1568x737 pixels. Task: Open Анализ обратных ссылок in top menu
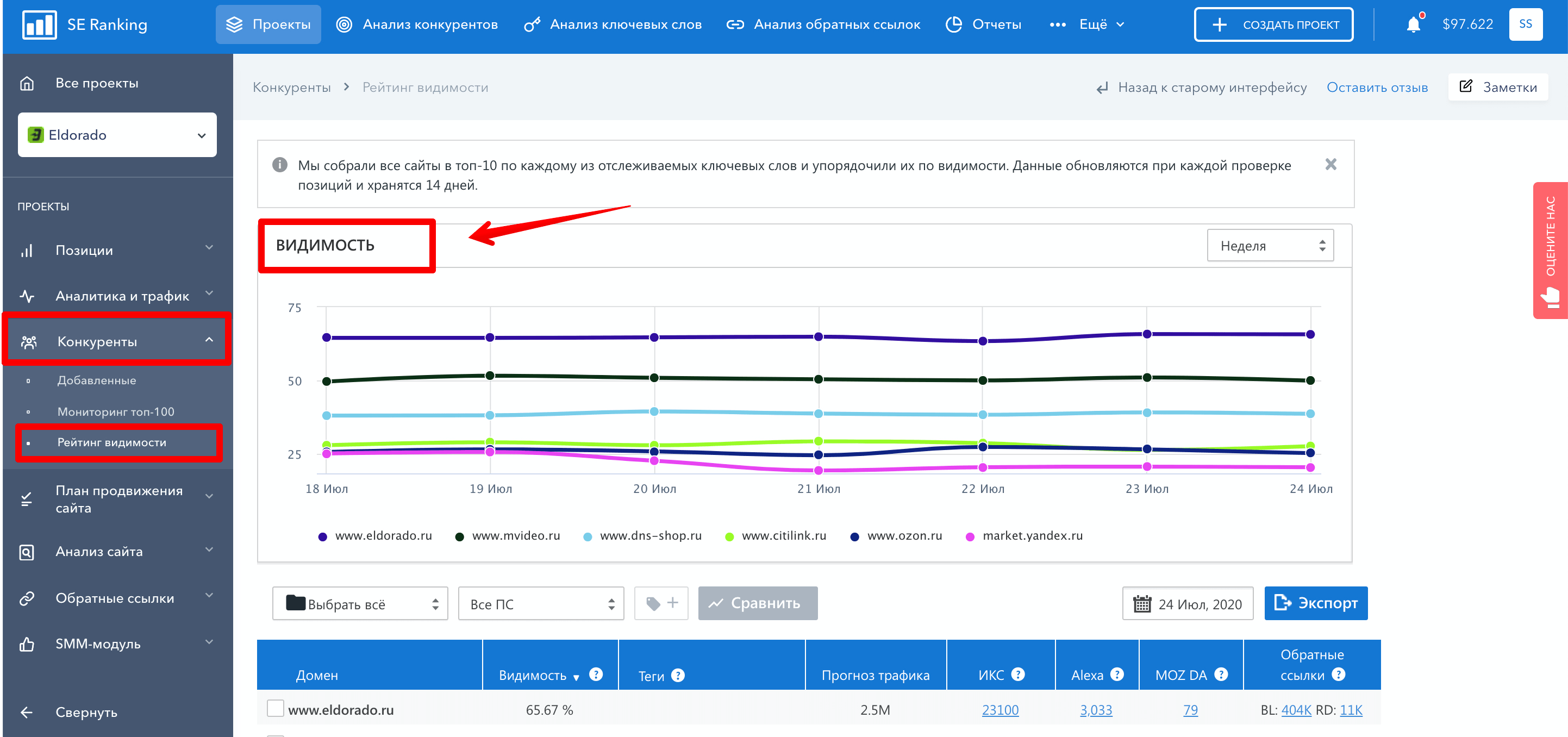(x=823, y=24)
